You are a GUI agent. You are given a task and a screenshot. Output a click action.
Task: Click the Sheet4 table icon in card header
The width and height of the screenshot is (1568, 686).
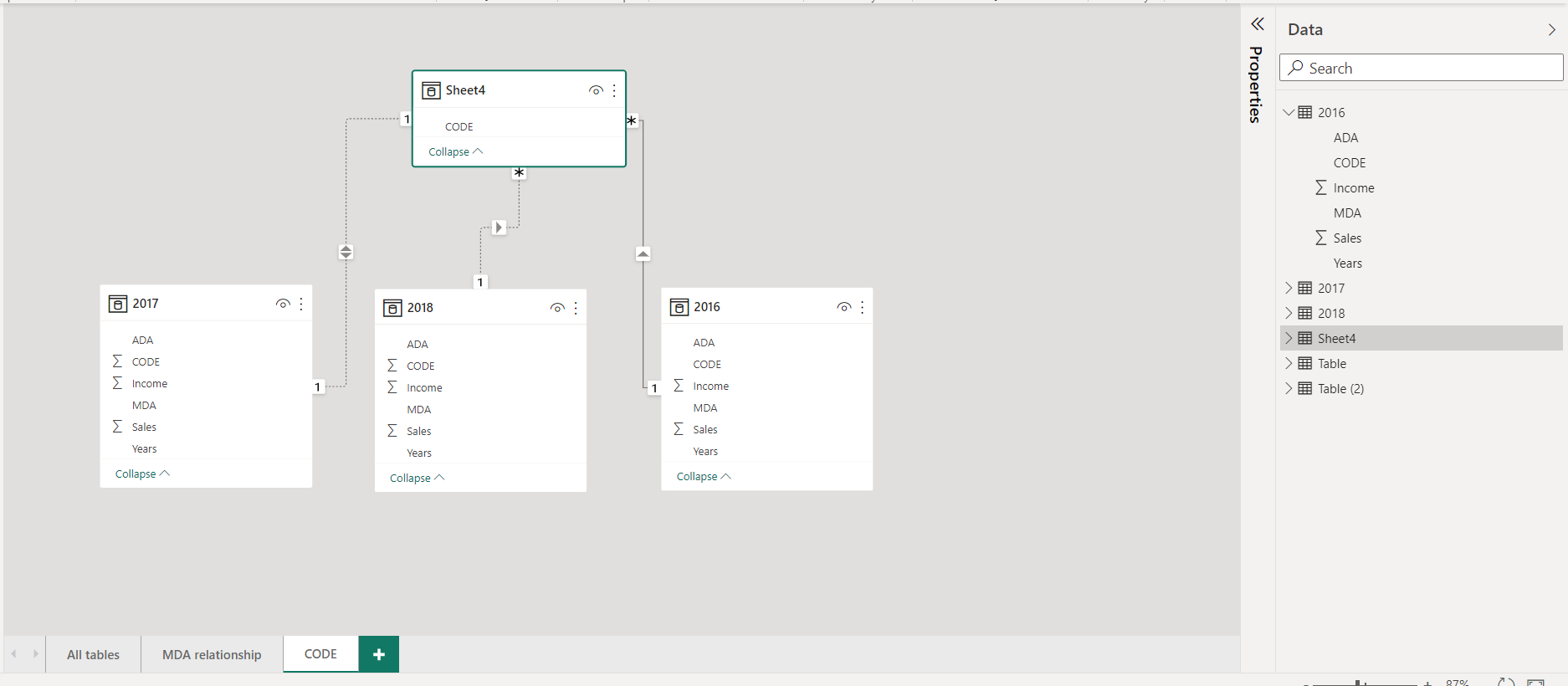[431, 90]
